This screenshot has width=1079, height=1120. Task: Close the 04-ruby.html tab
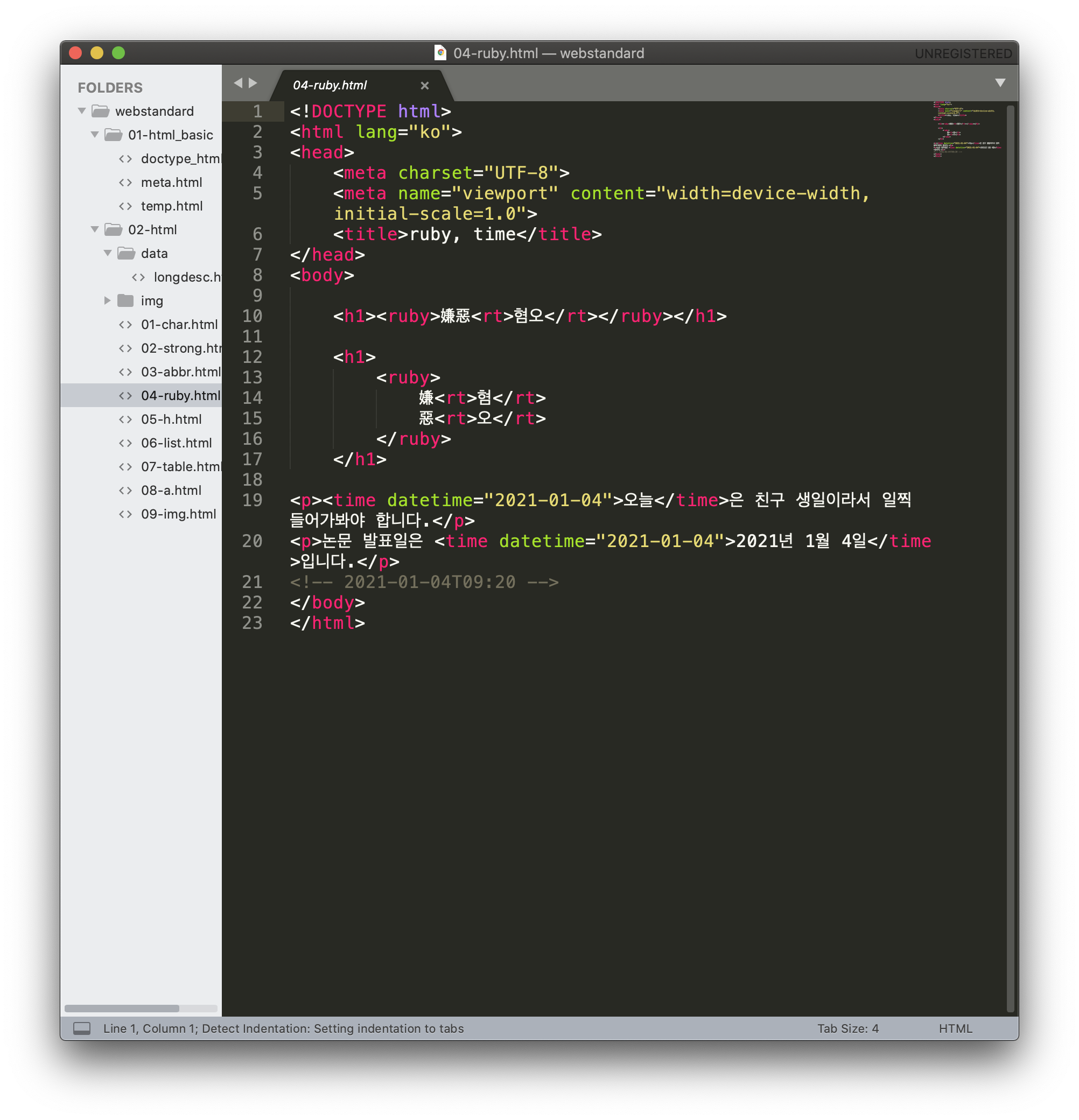pos(425,86)
